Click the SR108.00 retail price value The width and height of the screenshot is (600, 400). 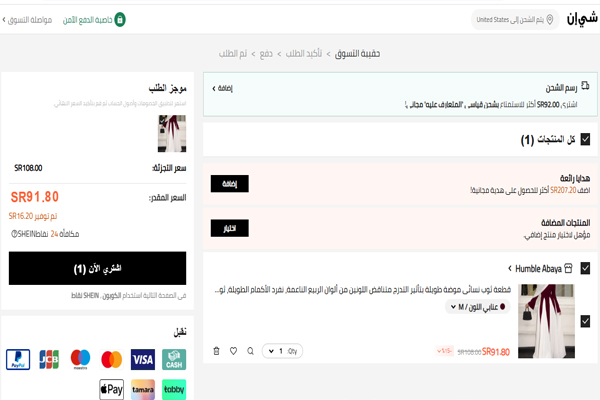pos(28,168)
